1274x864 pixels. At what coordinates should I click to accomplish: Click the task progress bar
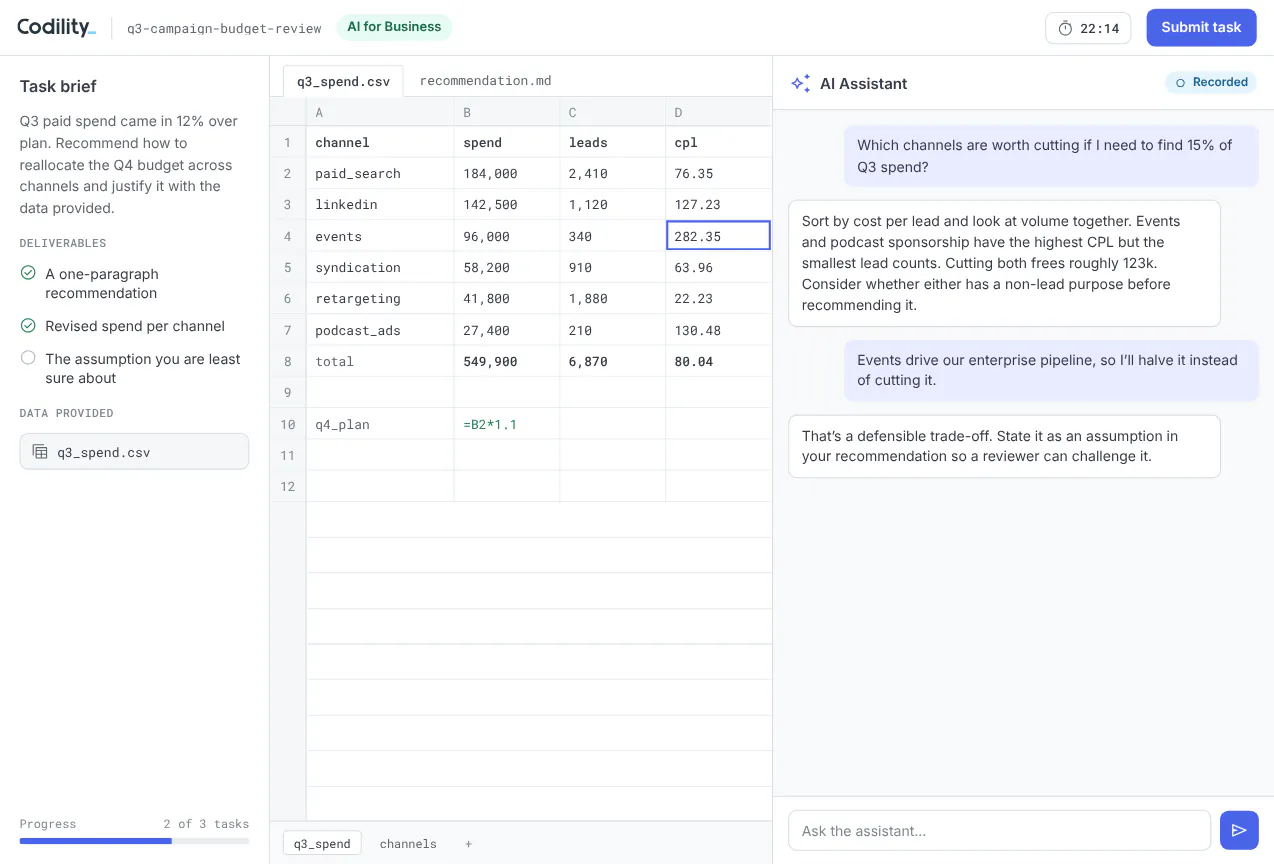(134, 841)
